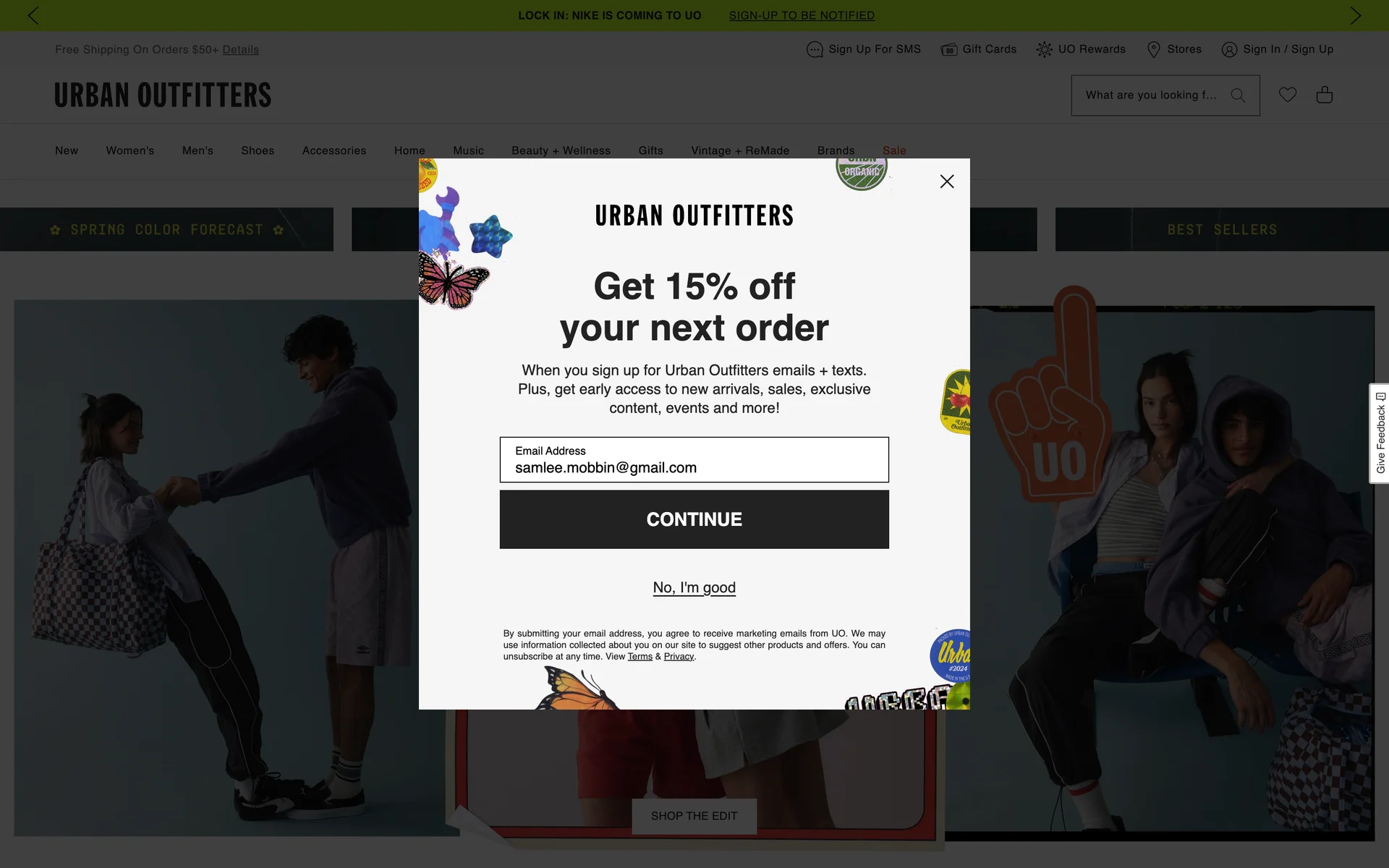Advance to next announcement banner arrow

click(1355, 15)
